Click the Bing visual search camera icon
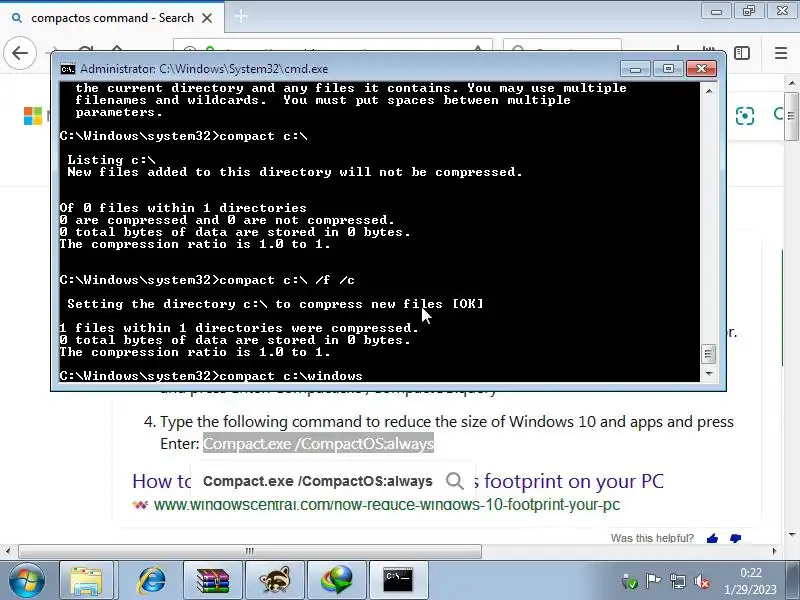The height and width of the screenshot is (600, 800). [745, 116]
